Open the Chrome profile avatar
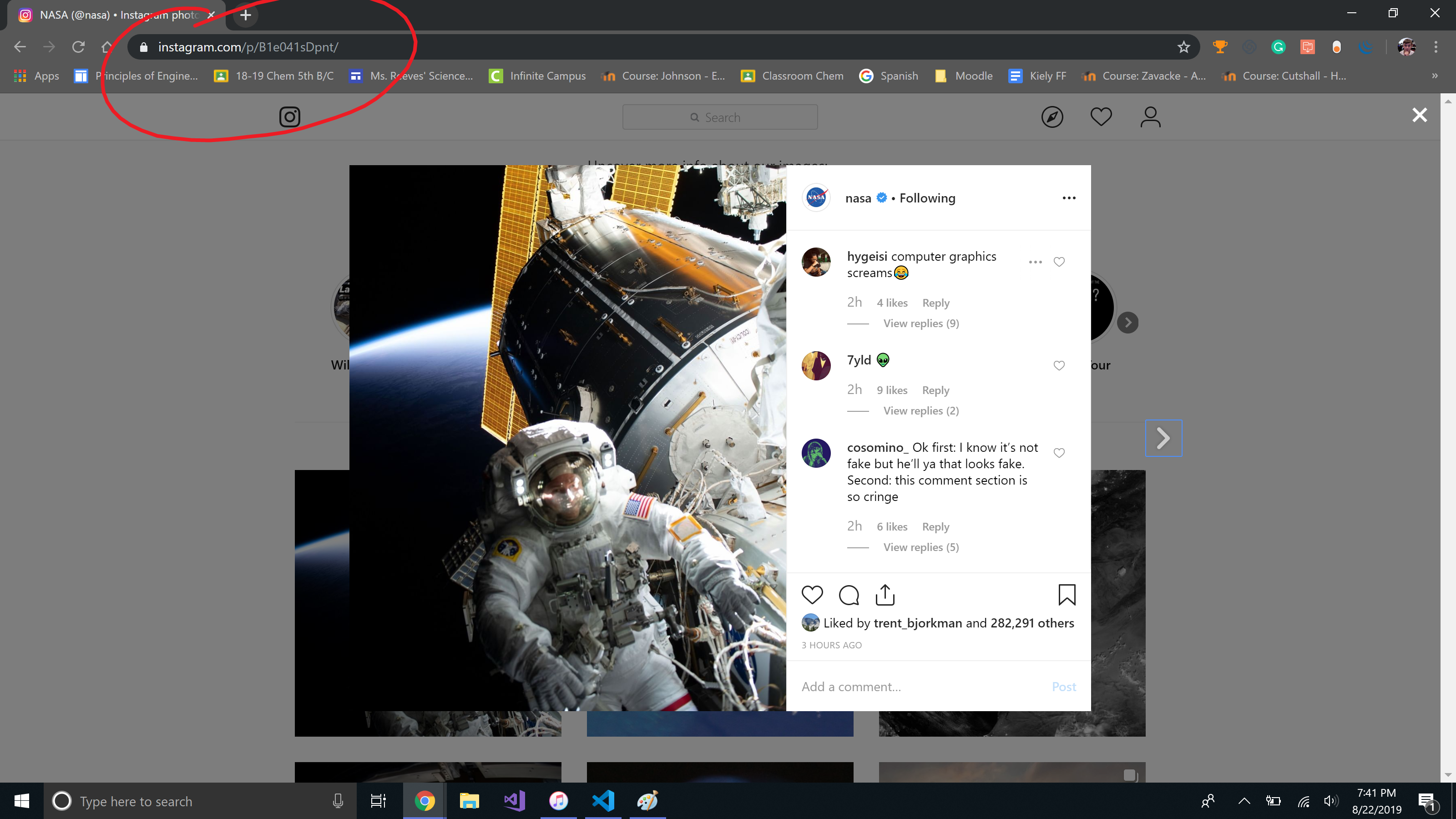The width and height of the screenshot is (1456, 819). click(1406, 47)
